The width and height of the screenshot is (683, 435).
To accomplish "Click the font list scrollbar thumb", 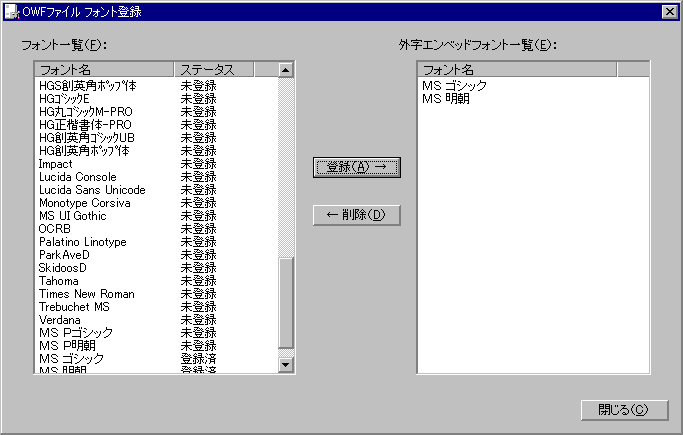I will pos(285,303).
